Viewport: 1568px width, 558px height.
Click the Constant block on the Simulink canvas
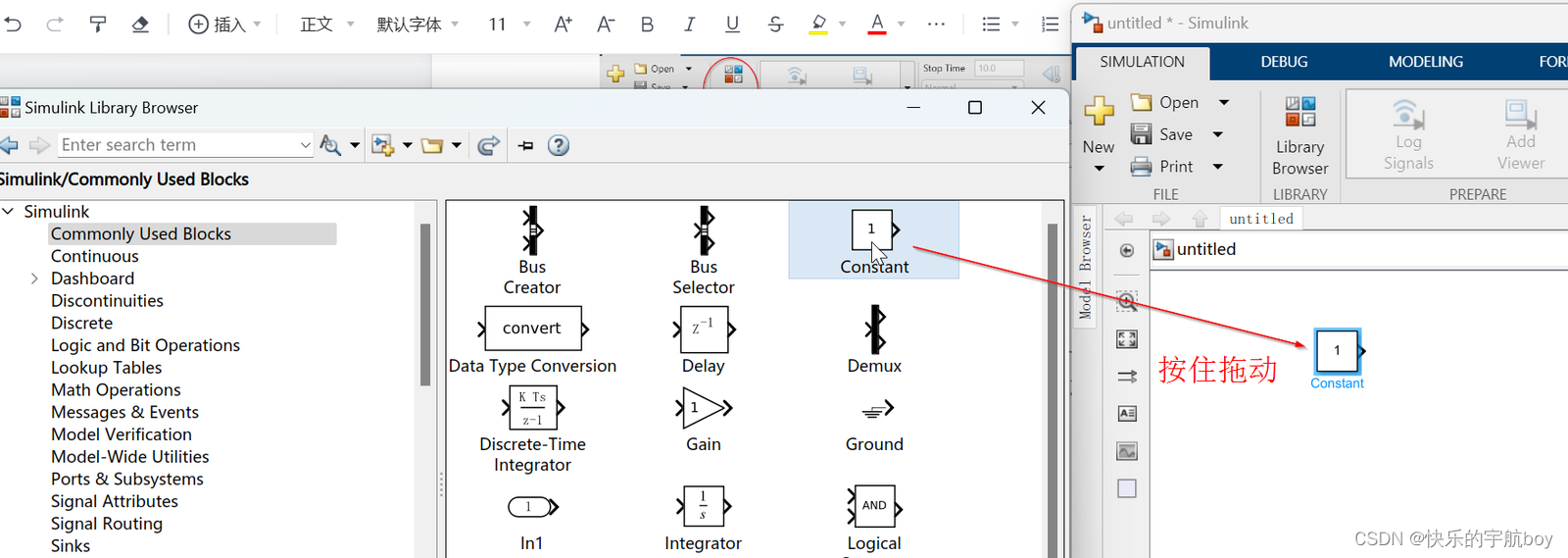tap(1337, 351)
